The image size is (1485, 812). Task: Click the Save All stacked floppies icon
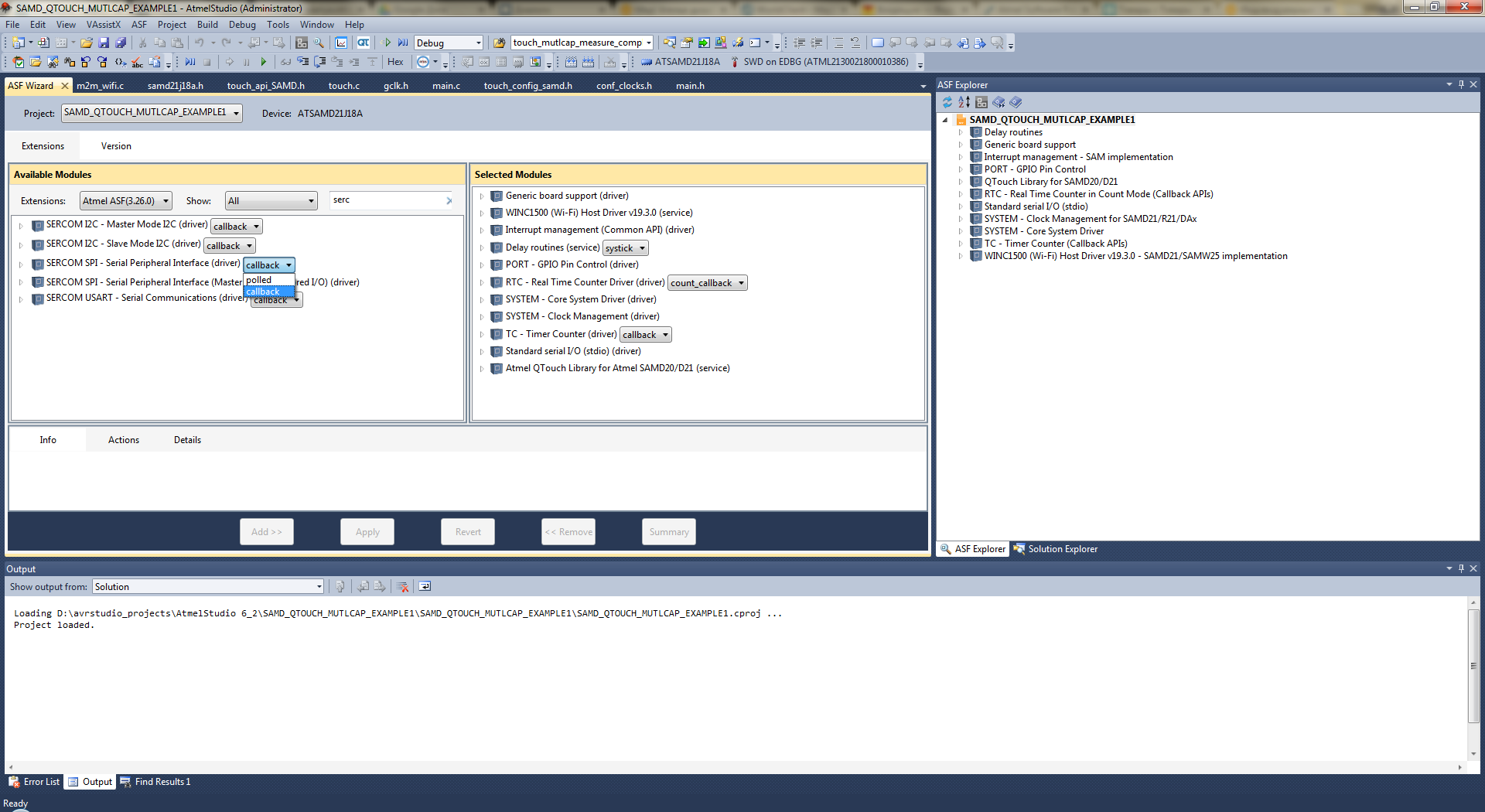(x=121, y=43)
